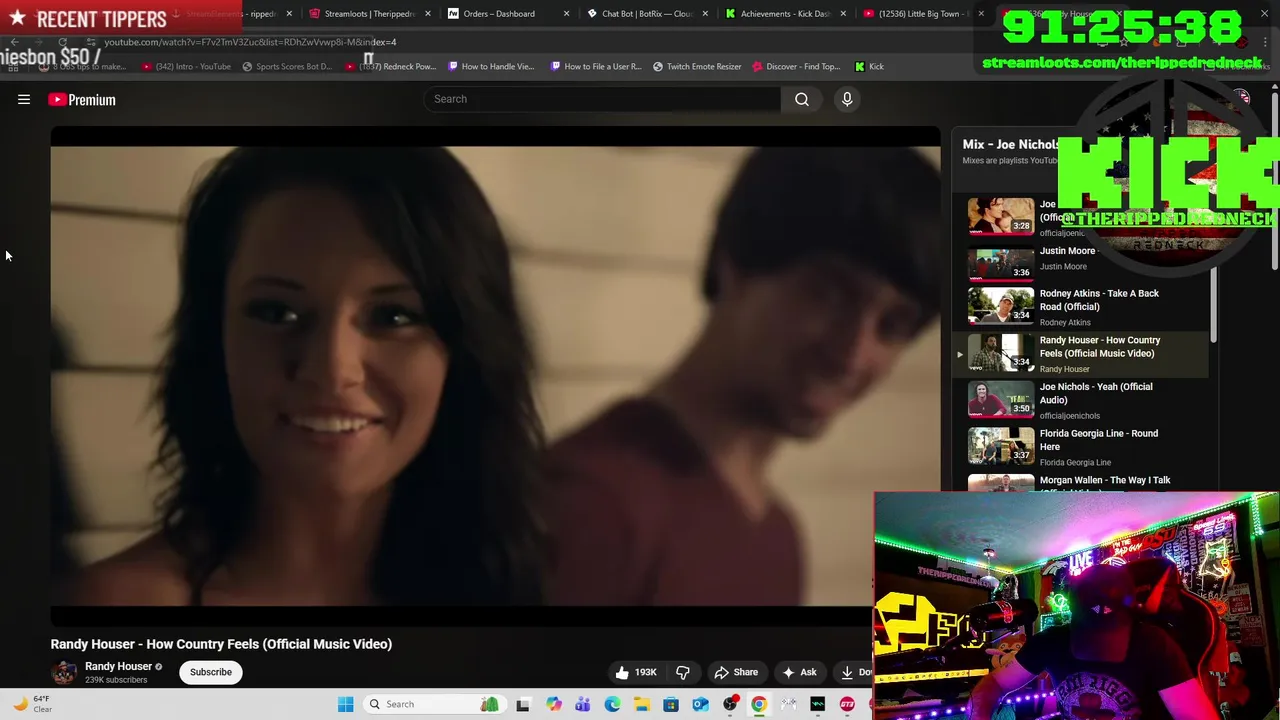Image resolution: width=1280 pixels, height=720 pixels.
Task: Open the weather widget showing 64°F
Action: (x=32, y=704)
